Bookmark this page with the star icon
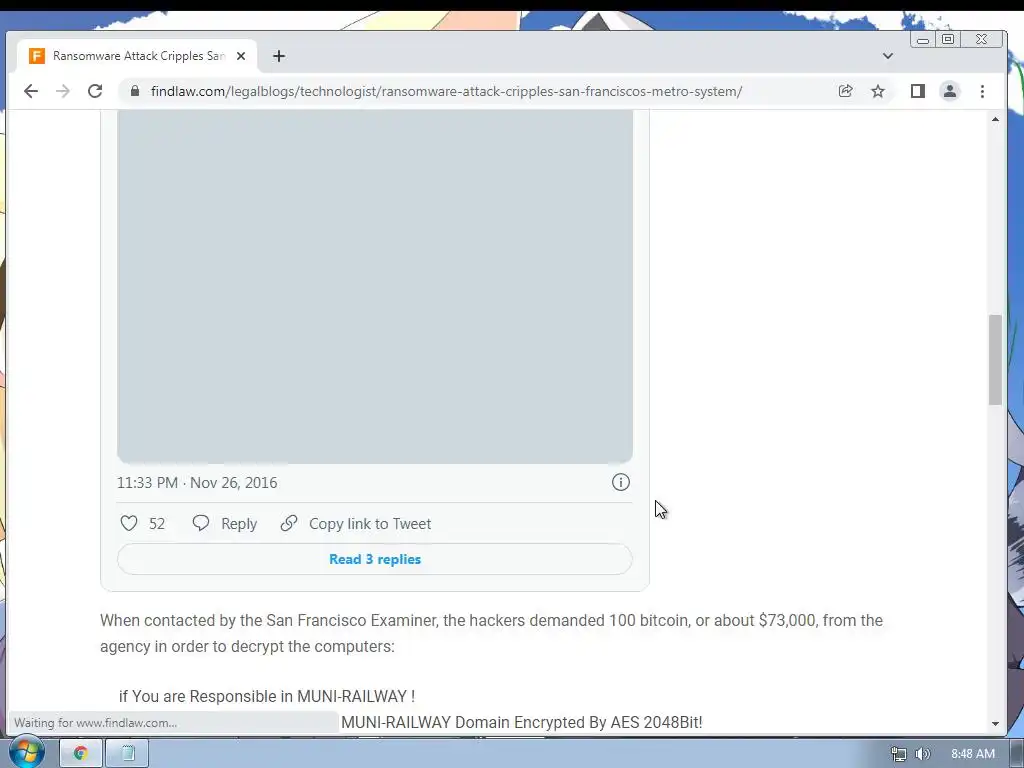Image resolution: width=1024 pixels, height=768 pixels. point(878,91)
